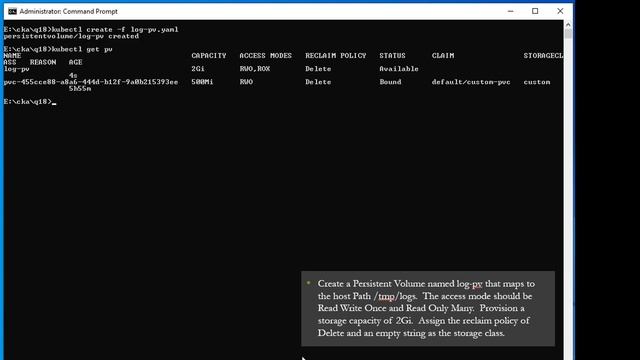Click the 'Bound' status value

(390, 82)
